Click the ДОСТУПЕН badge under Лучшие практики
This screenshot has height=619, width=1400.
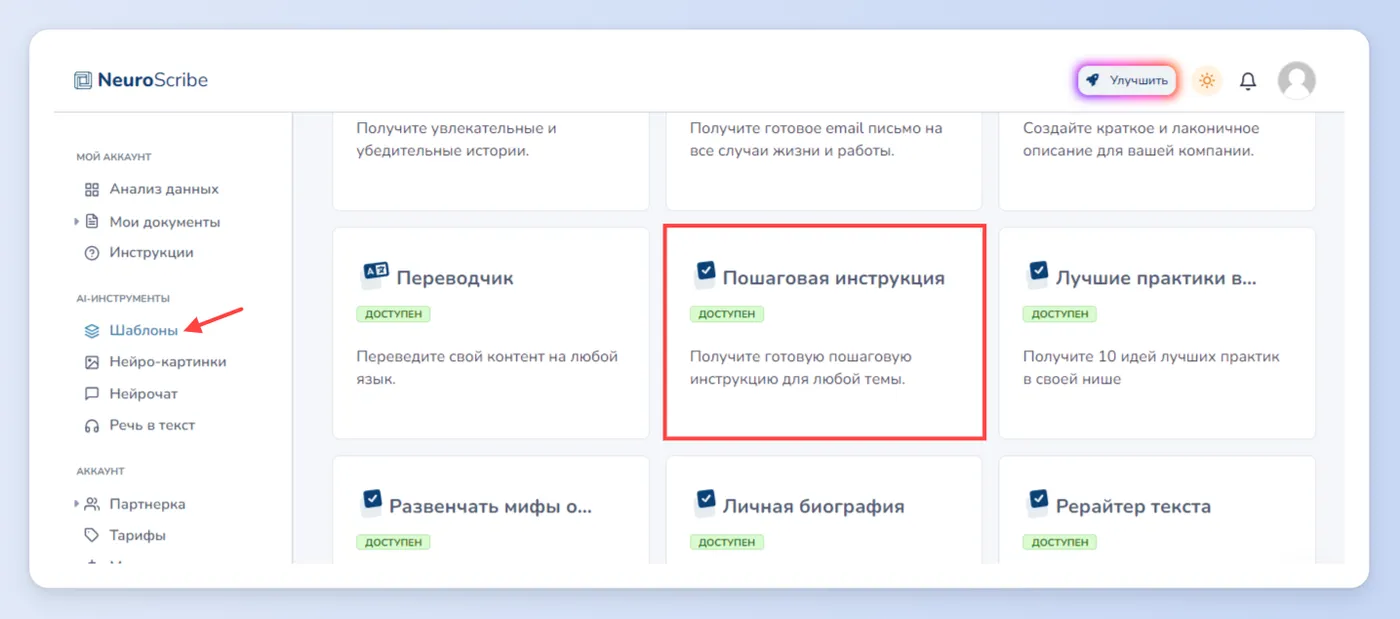pyautogui.click(x=1060, y=314)
